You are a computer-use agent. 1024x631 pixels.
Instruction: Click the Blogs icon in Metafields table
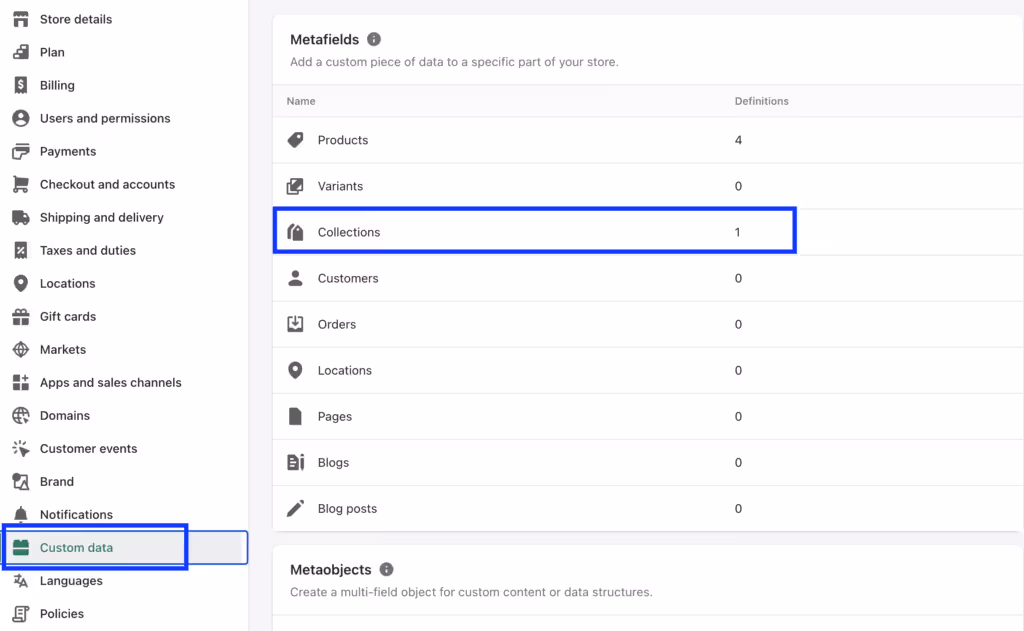tap(295, 462)
